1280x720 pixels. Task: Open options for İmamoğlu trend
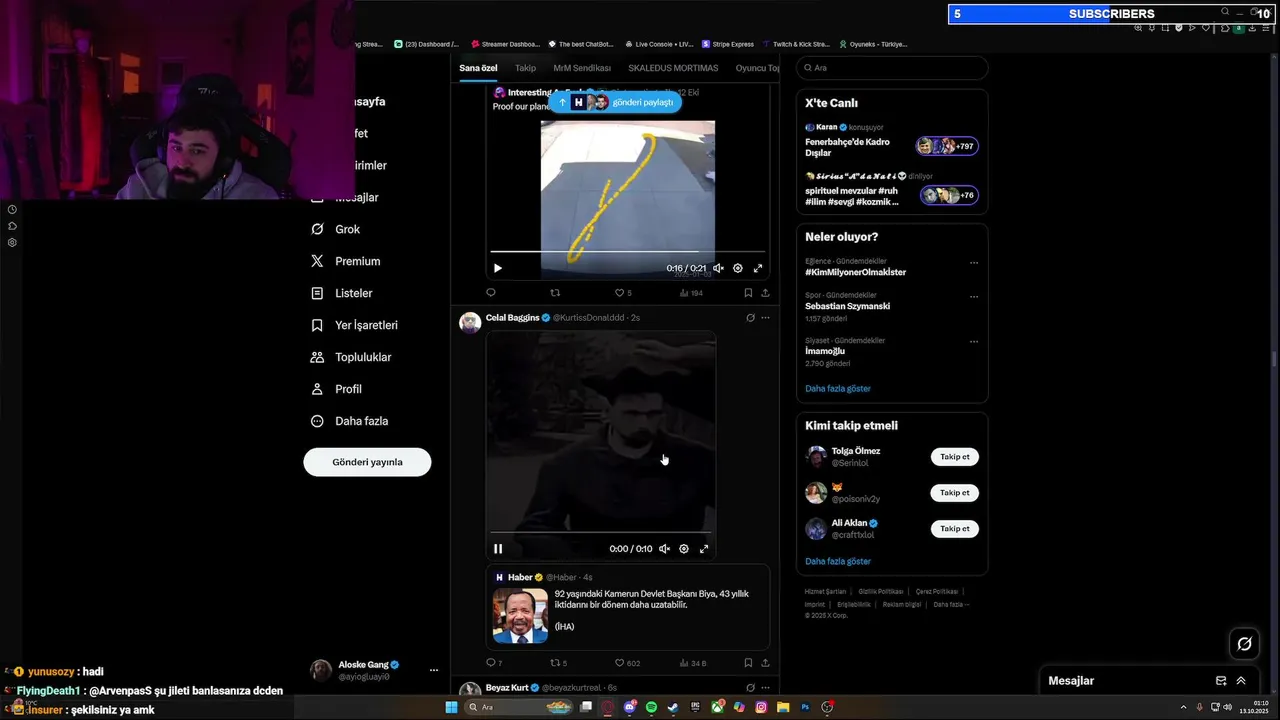(974, 342)
